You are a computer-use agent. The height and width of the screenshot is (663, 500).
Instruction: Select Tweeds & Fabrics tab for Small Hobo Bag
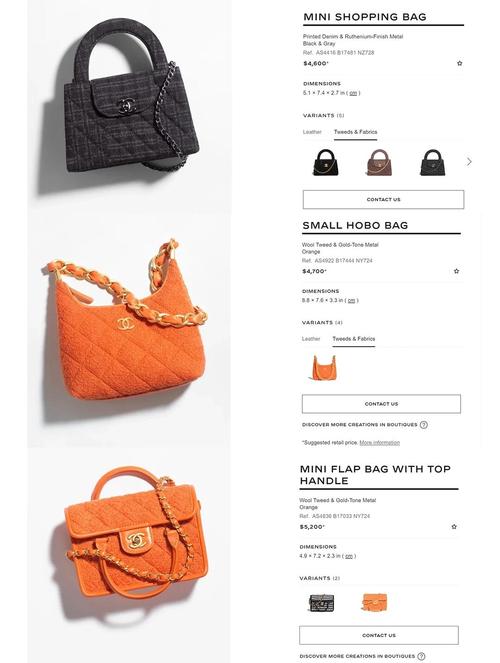[354, 339]
